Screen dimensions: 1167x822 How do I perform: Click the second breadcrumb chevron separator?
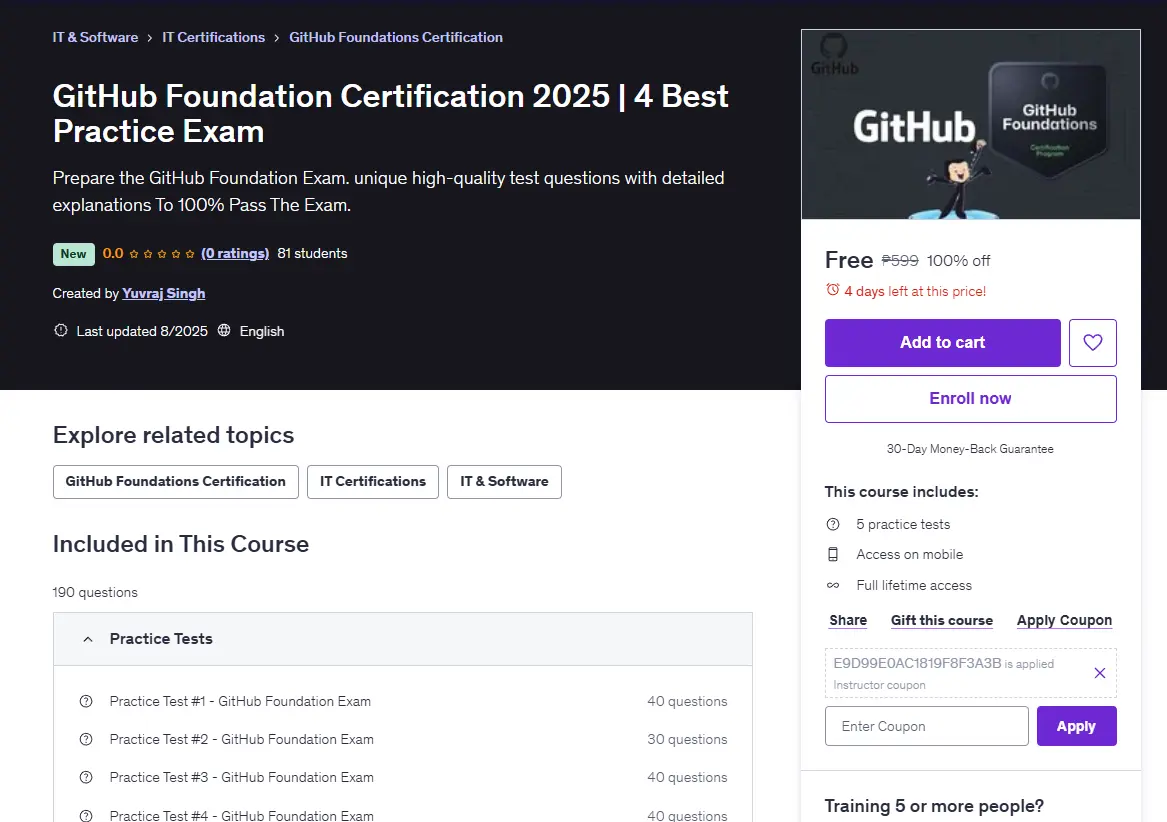pyautogui.click(x=277, y=38)
